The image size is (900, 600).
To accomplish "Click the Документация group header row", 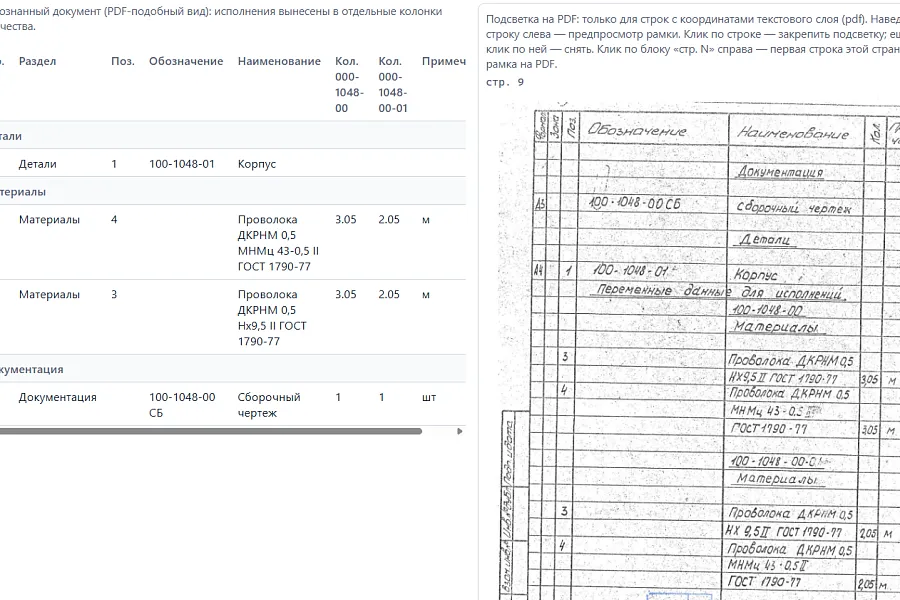I will 232,369.
